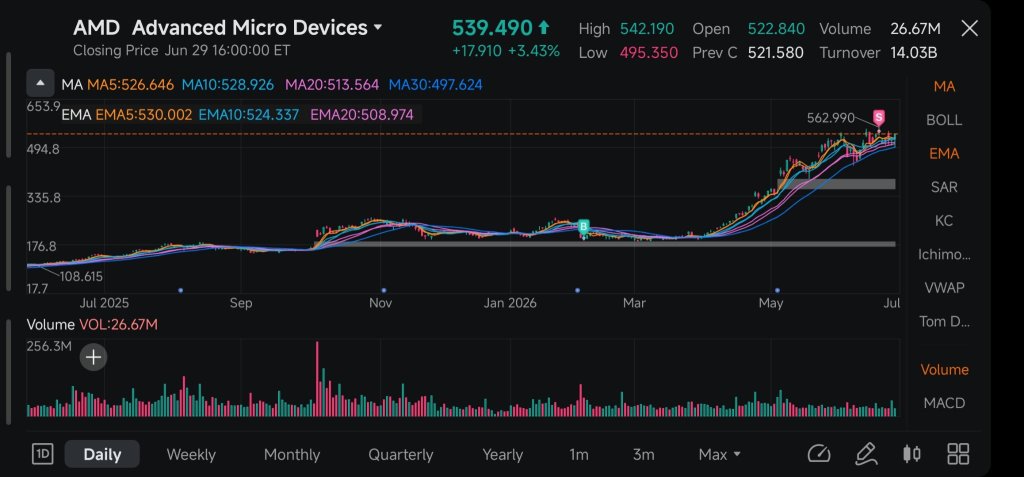Viewport: 1024px width, 477px height.
Task: Select the drawing pencil tool
Action: click(x=866, y=454)
